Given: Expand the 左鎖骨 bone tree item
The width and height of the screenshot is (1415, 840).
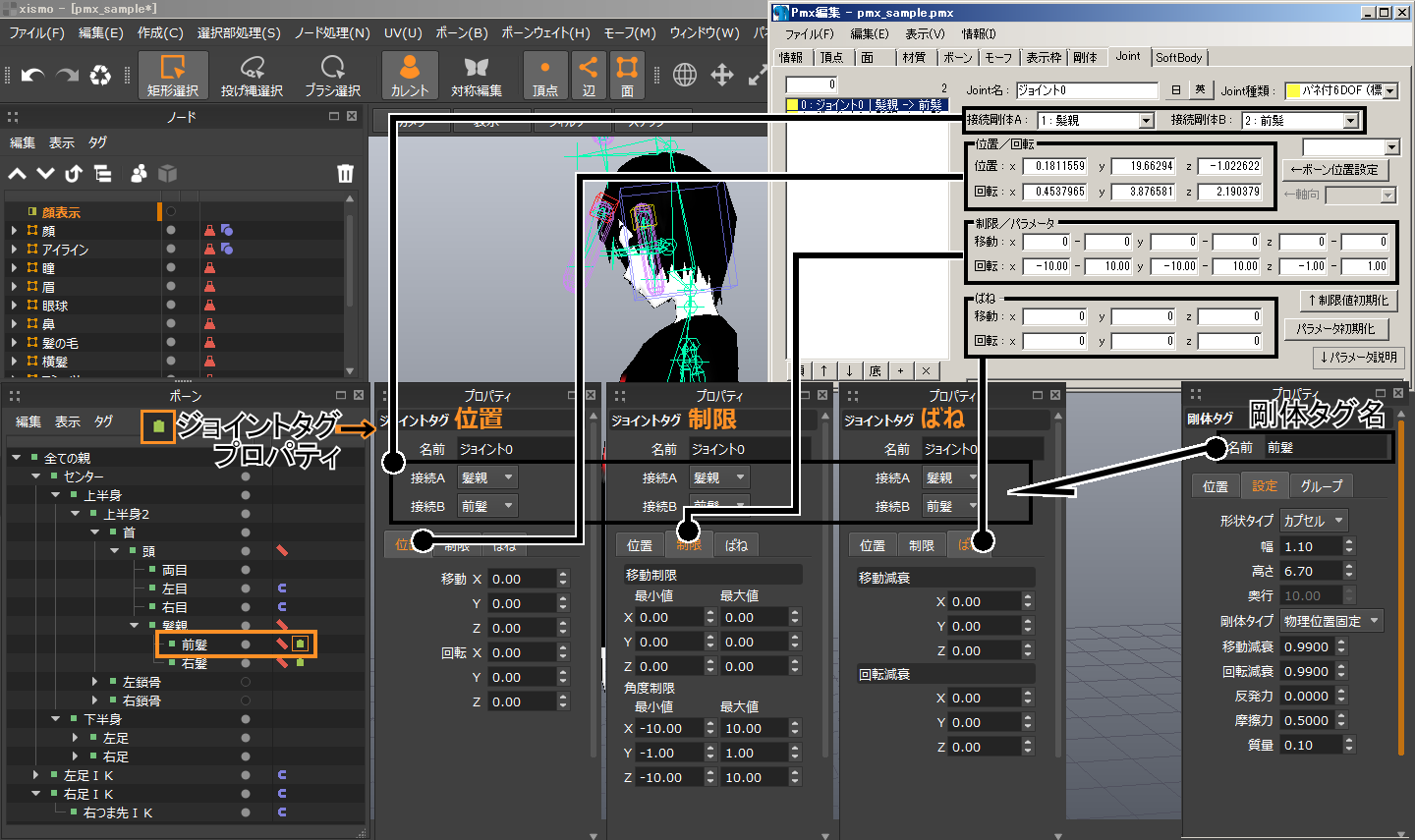Looking at the screenshot, I should coord(95,682).
